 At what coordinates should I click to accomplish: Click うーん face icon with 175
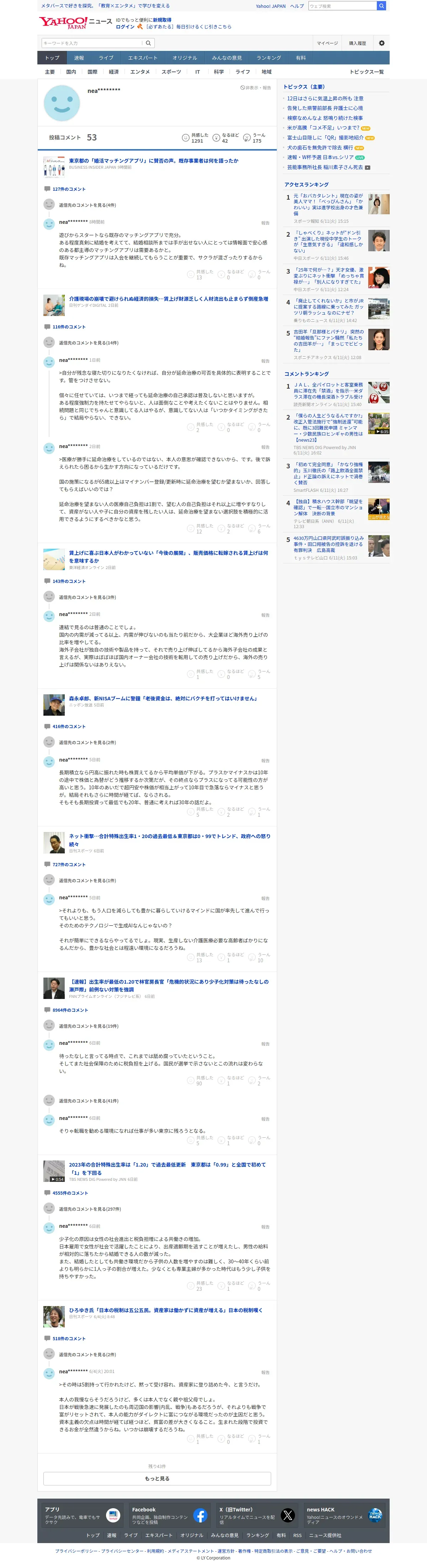247,138
